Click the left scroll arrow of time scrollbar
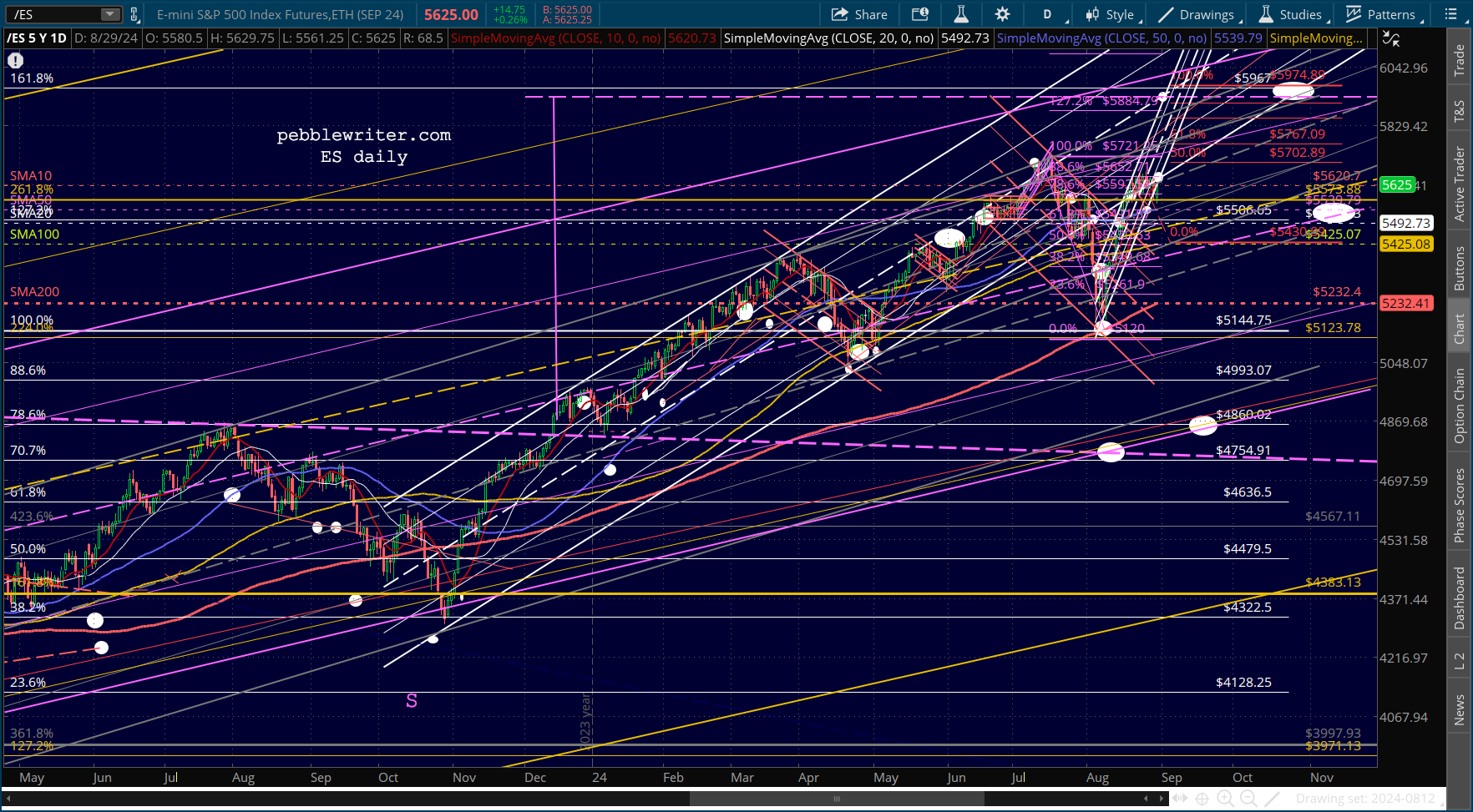The image size is (1473, 812). pos(8,799)
